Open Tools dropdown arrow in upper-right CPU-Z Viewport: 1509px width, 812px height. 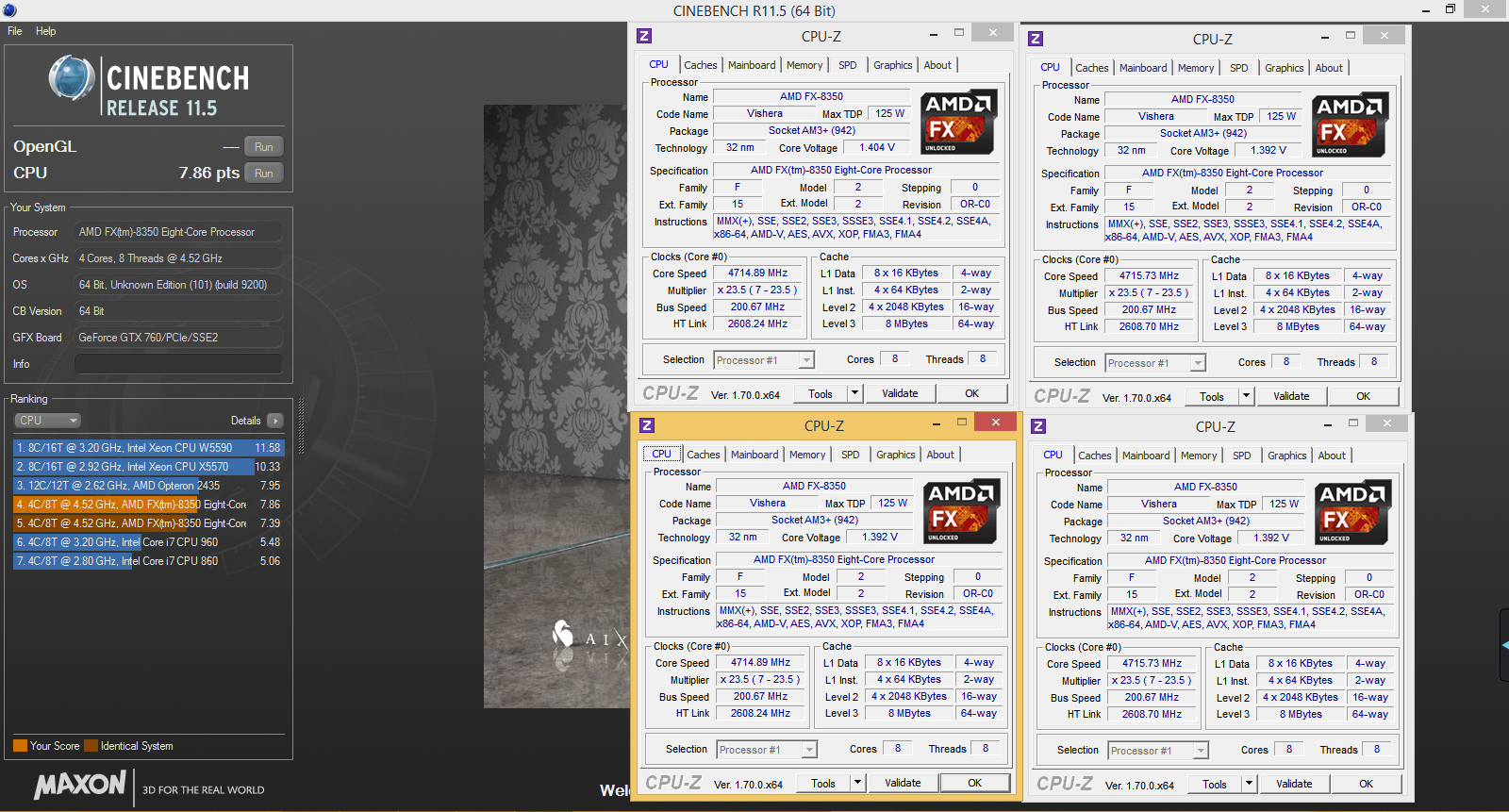click(1246, 396)
